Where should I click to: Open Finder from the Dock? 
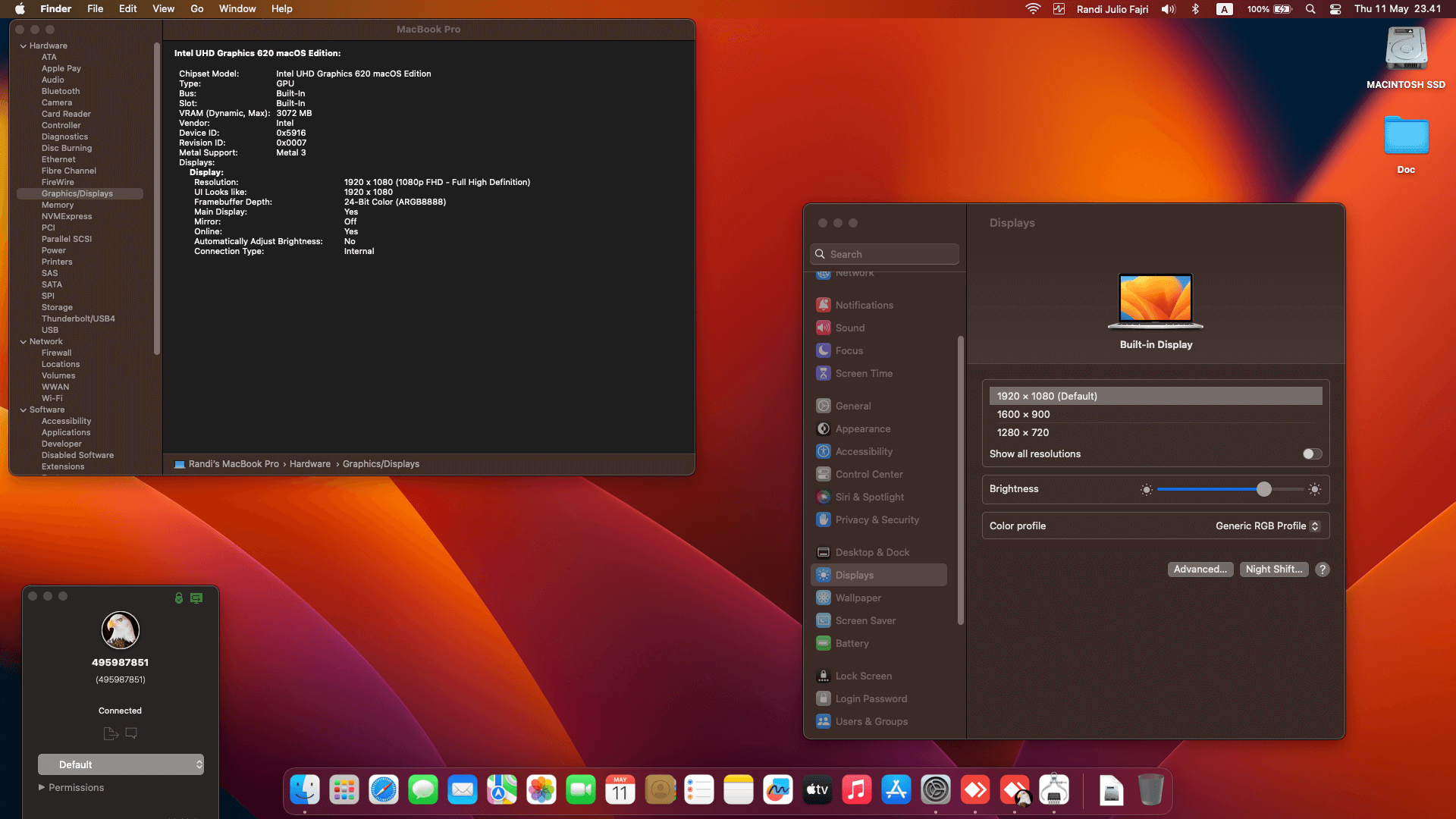pos(305,790)
